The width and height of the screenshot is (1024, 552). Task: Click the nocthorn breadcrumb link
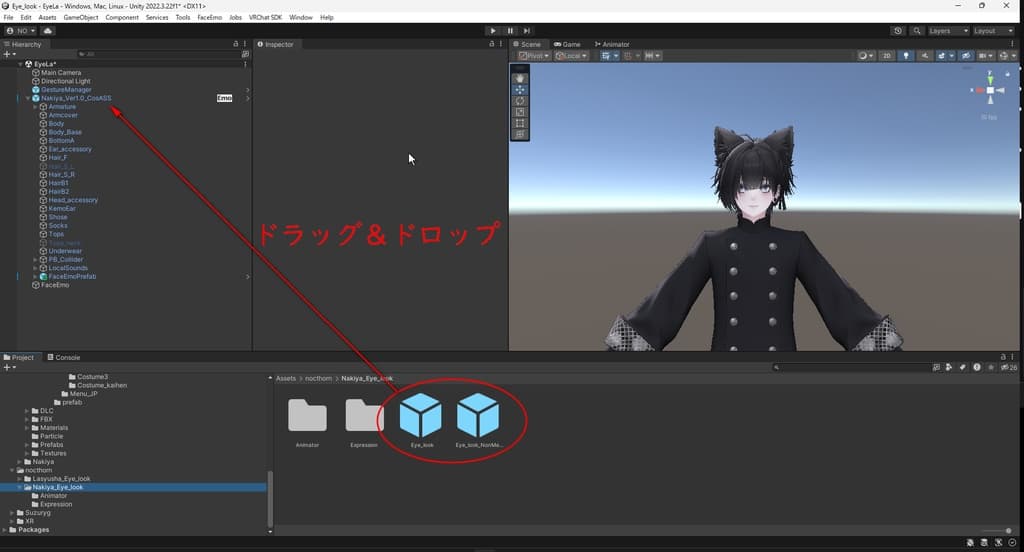click(x=318, y=378)
